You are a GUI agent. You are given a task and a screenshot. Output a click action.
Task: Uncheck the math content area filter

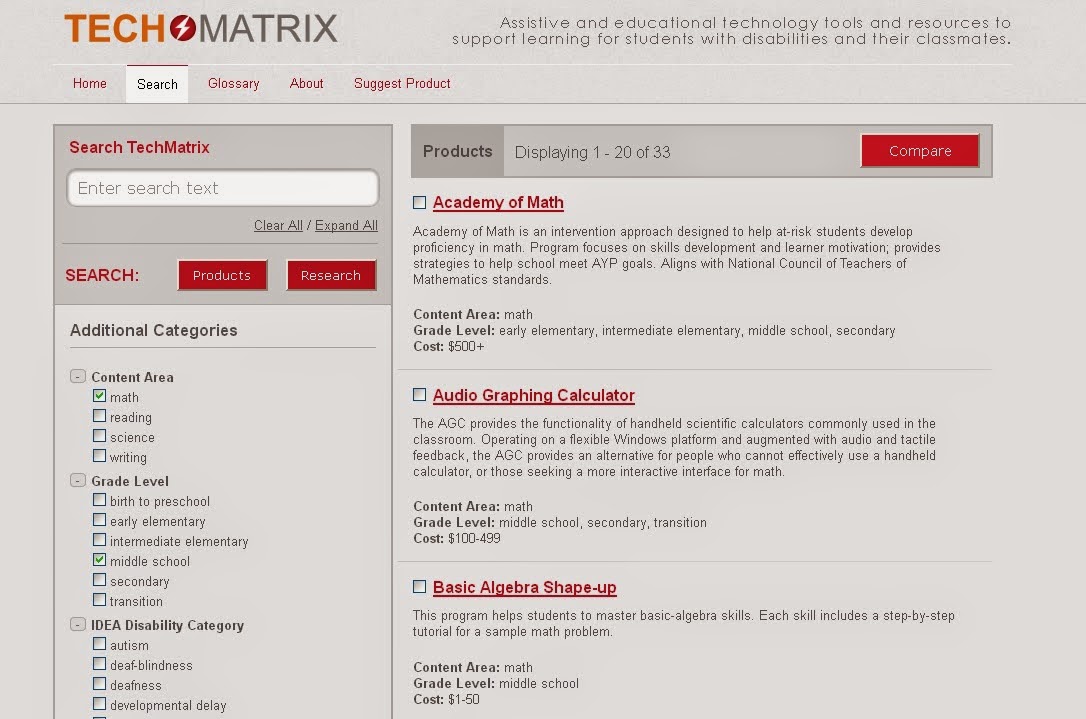click(x=100, y=396)
